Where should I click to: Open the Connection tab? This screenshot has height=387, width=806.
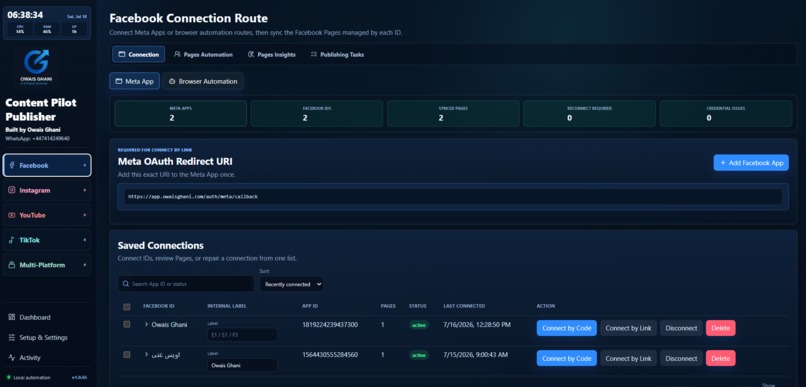click(138, 54)
